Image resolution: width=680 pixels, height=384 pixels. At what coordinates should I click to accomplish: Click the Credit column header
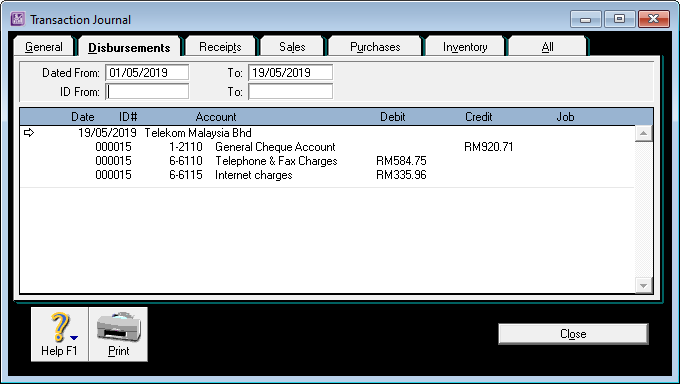pos(479,117)
